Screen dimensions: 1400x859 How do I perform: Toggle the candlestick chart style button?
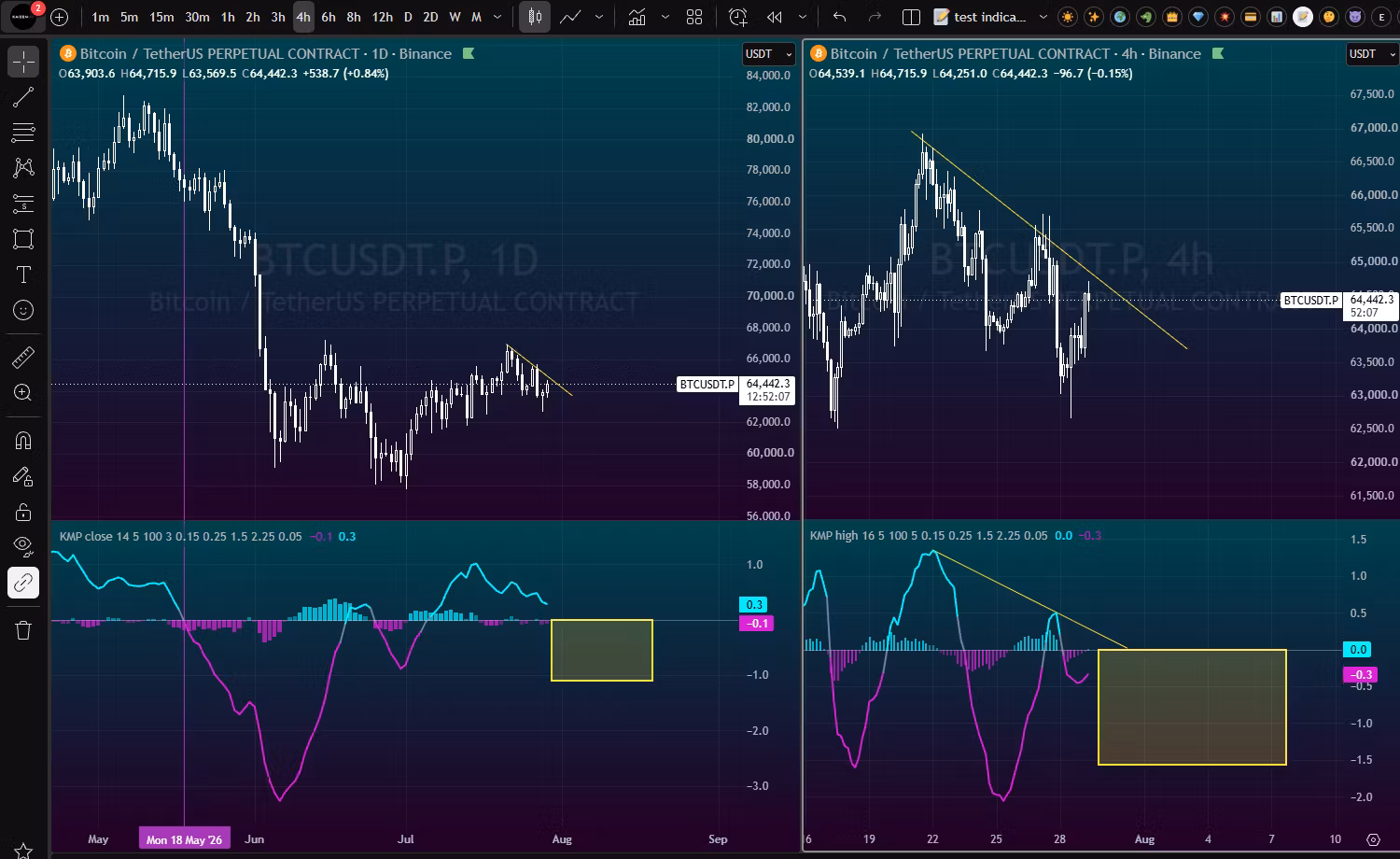coord(535,17)
